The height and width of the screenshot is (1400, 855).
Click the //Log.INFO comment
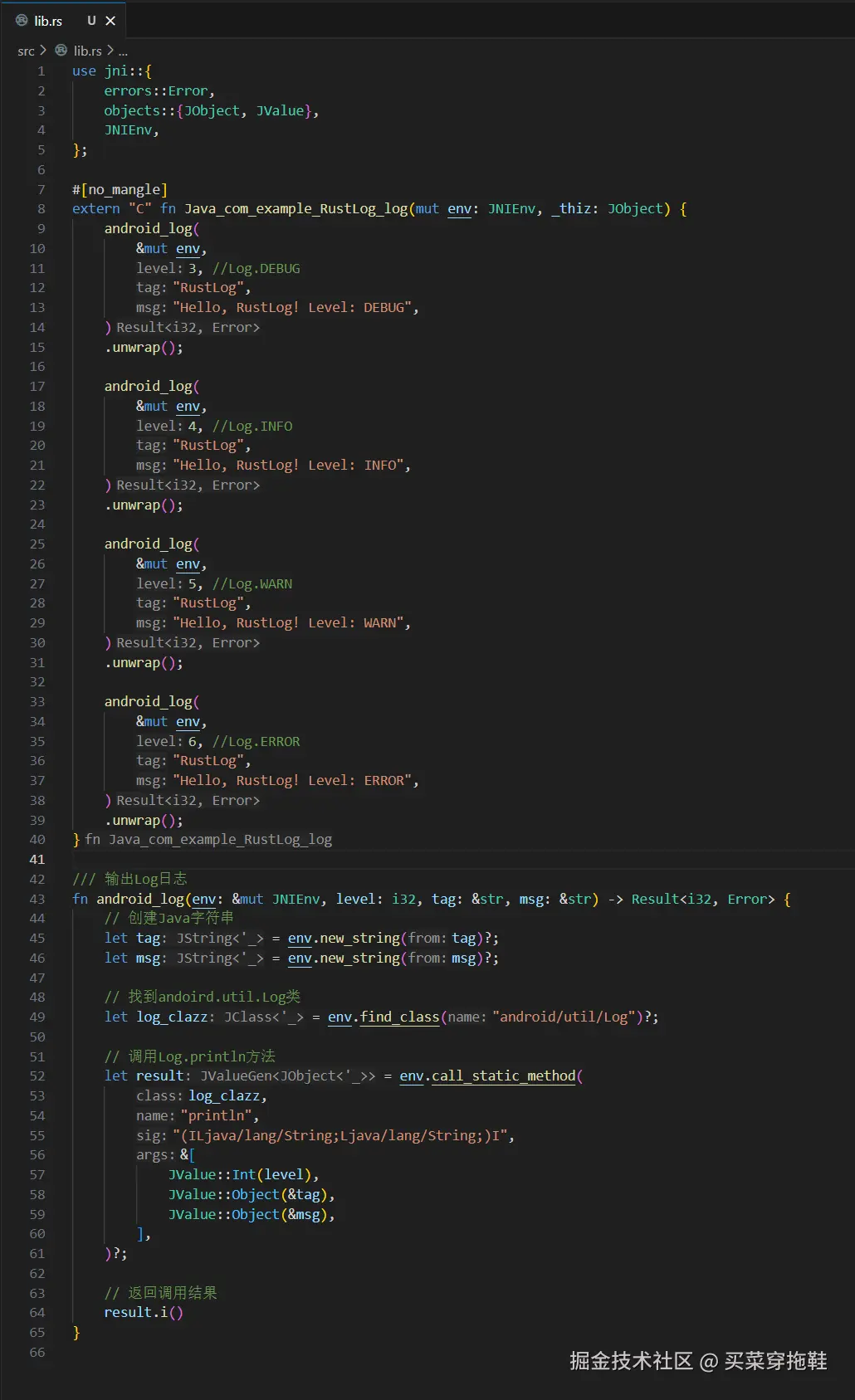[252, 426]
